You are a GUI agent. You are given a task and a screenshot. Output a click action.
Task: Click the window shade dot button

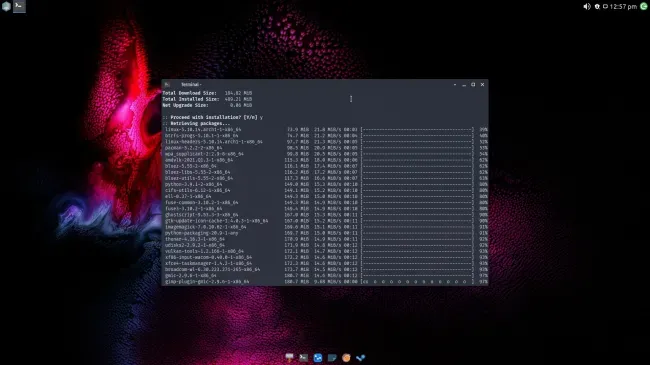point(455,85)
